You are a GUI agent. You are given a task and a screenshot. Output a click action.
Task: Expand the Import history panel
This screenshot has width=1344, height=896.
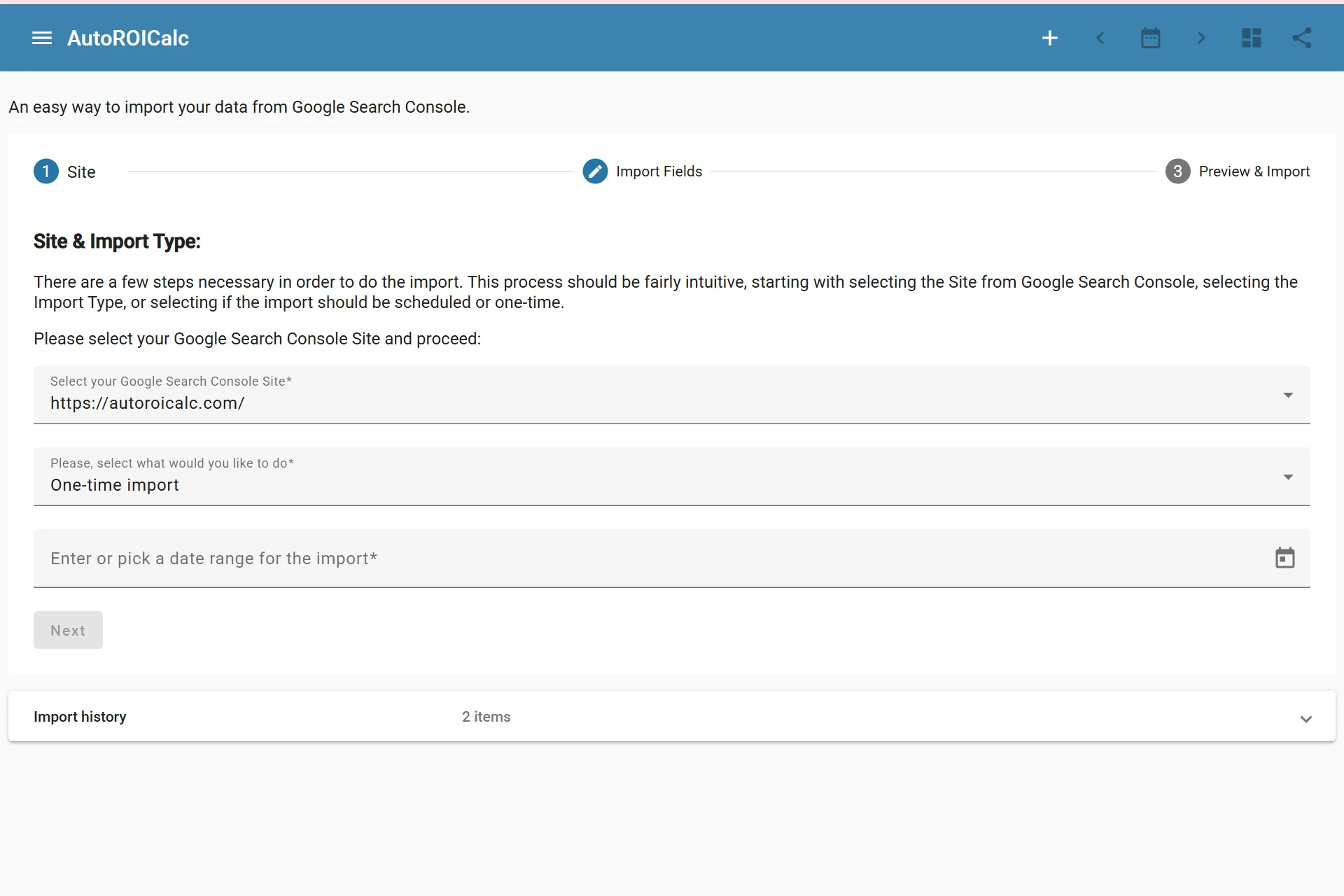click(x=672, y=716)
